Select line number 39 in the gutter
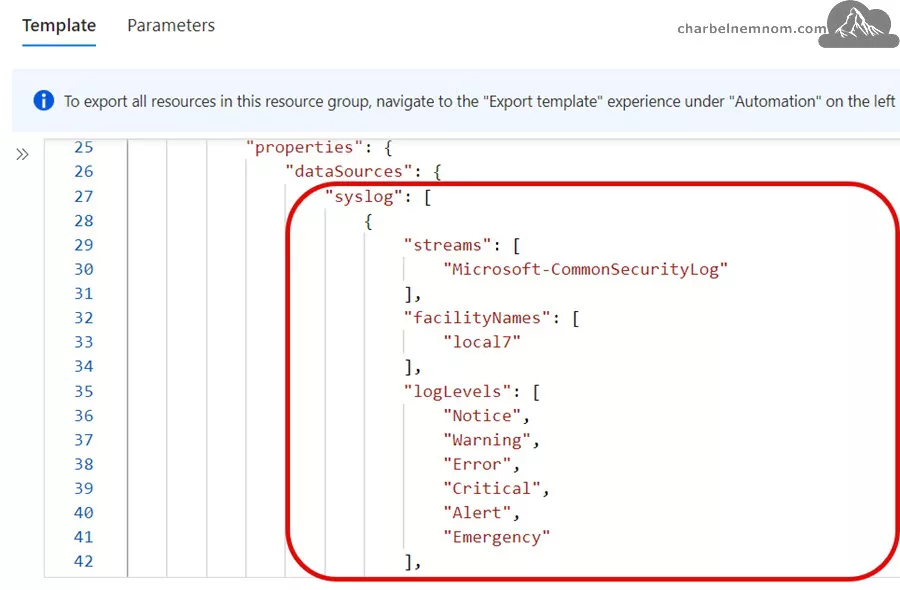Screen dimensions: 900x590 84,488
